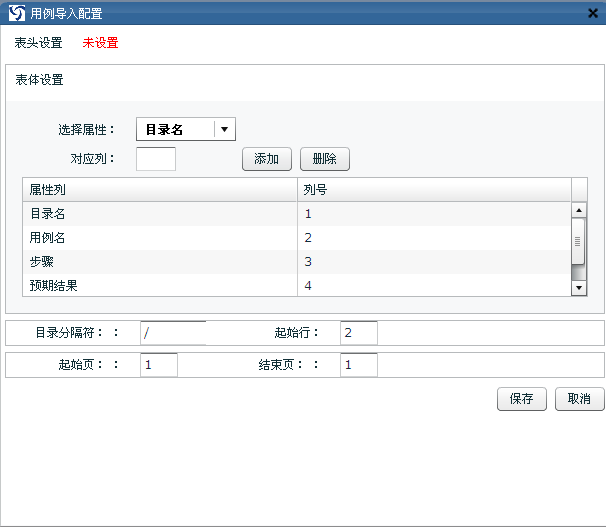Click the 列号 column header

434,189
